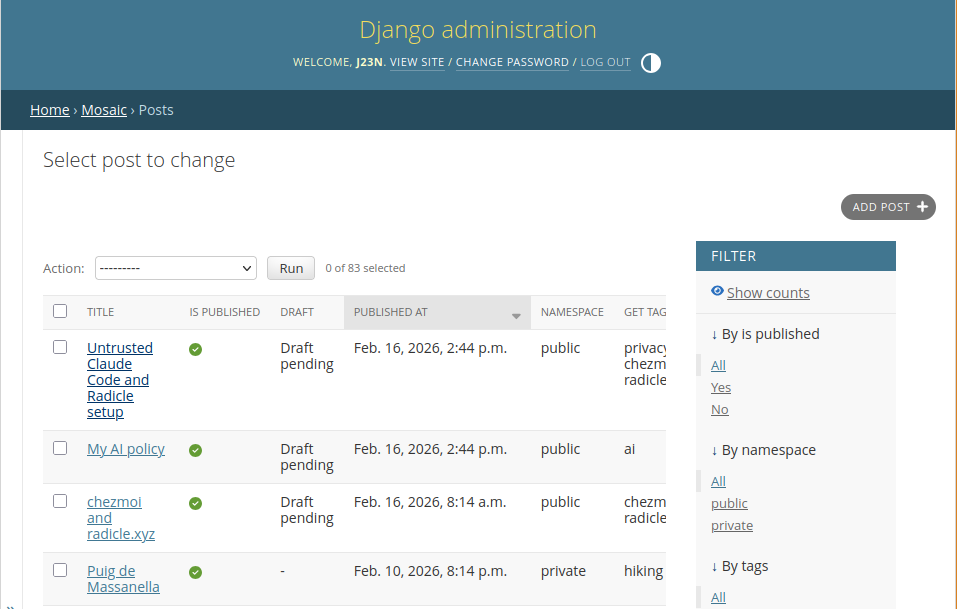This screenshot has height=609, width=957.
Task: Sort the table by Title column header
Action: coord(101,312)
